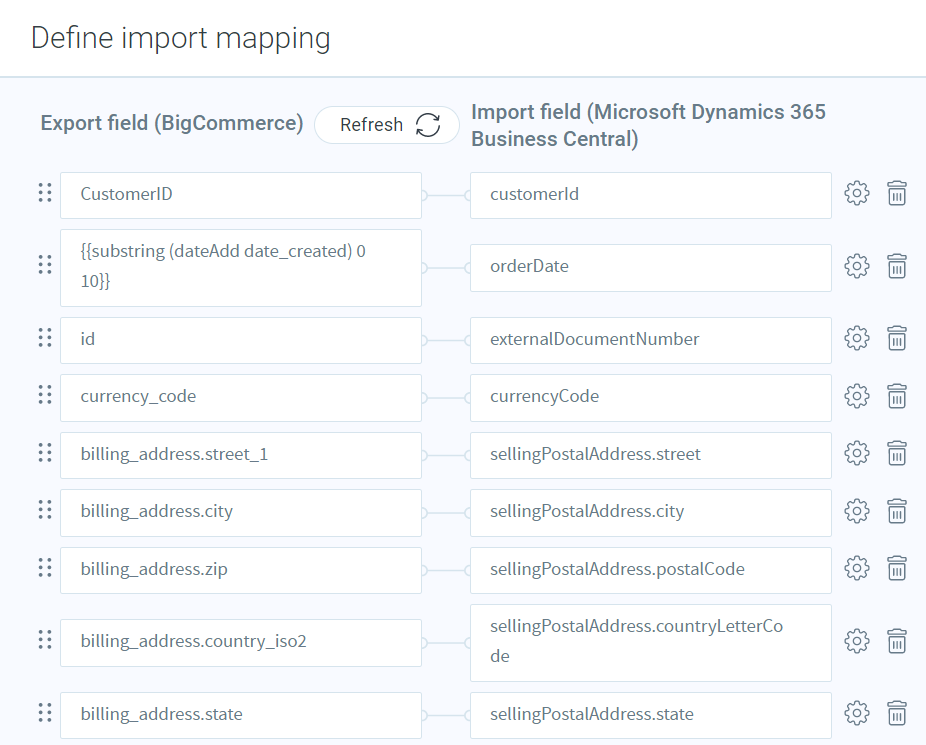Edit the billing_address.zip export field
926x745 pixels.
point(241,570)
